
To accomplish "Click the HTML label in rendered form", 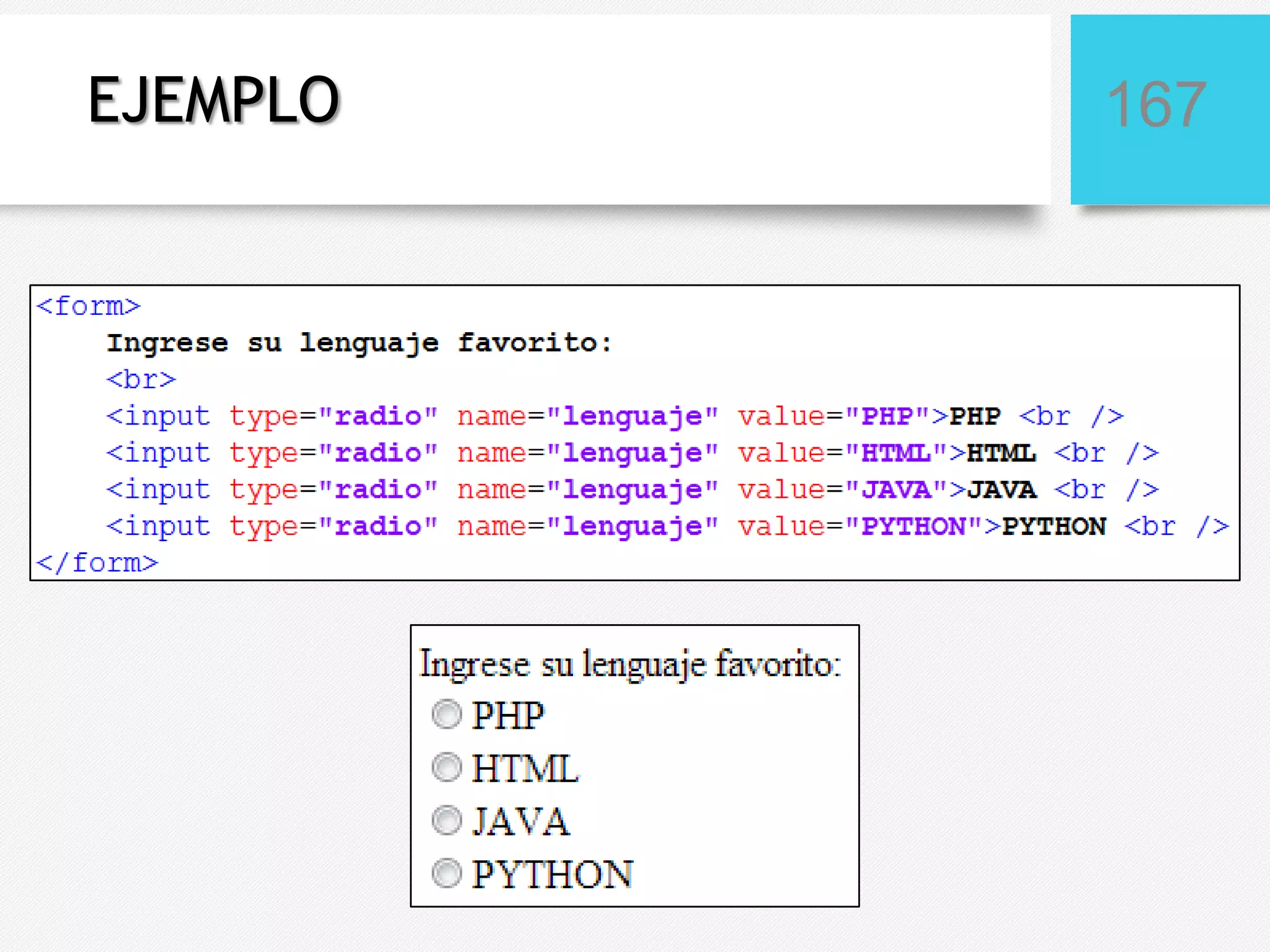I will pos(525,769).
